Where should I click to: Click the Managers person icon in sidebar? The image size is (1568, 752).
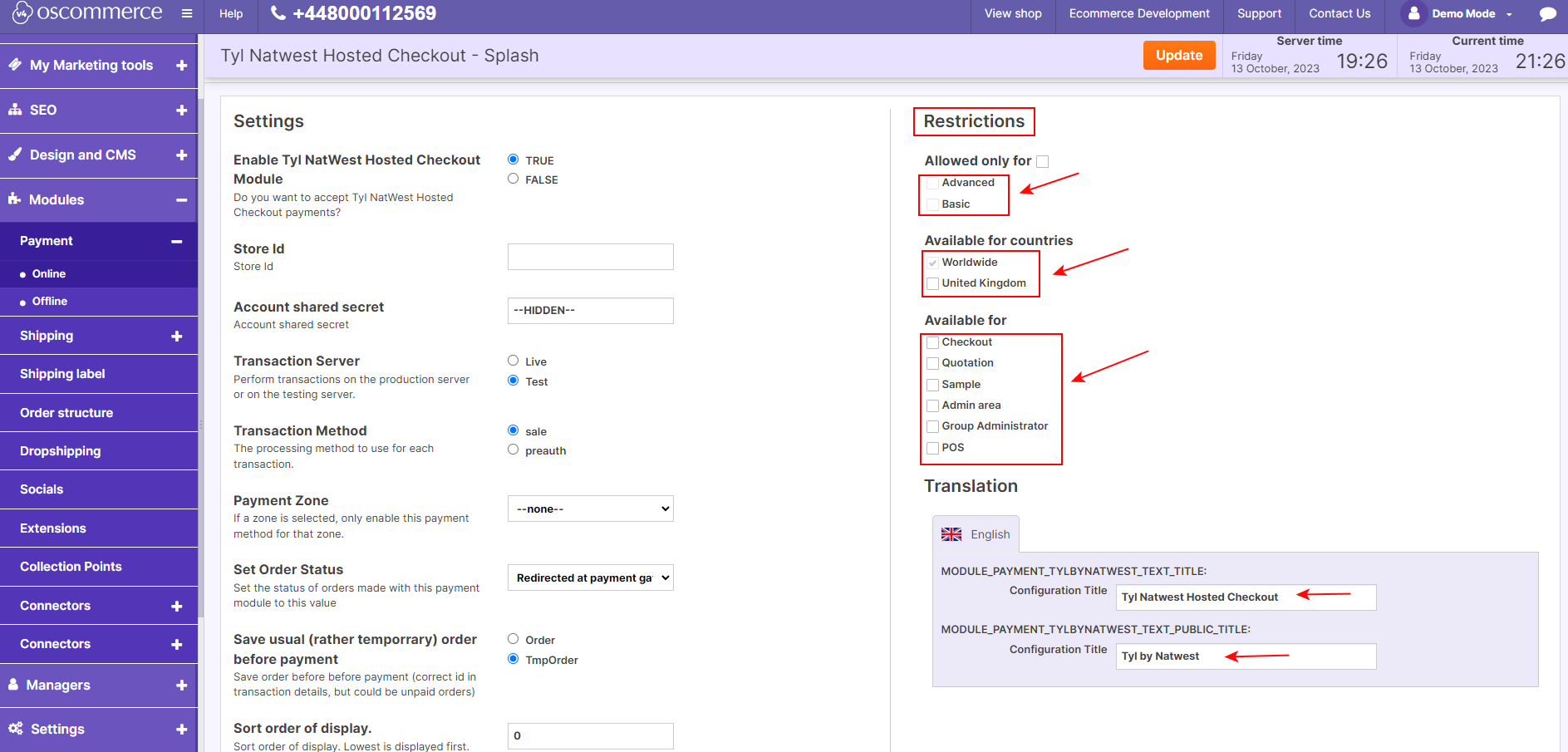point(14,685)
